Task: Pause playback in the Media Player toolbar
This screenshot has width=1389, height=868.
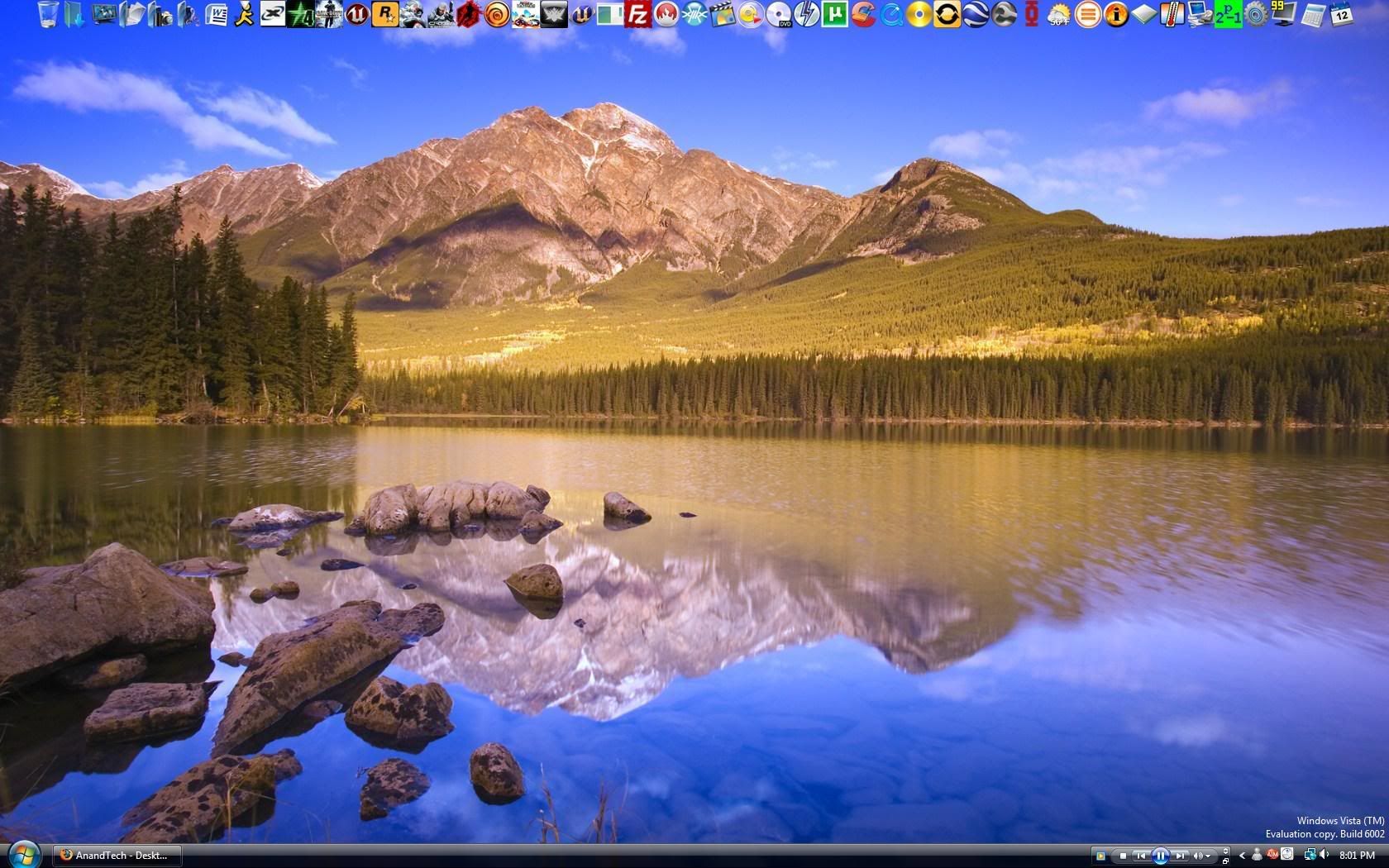Action: (1160, 856)
